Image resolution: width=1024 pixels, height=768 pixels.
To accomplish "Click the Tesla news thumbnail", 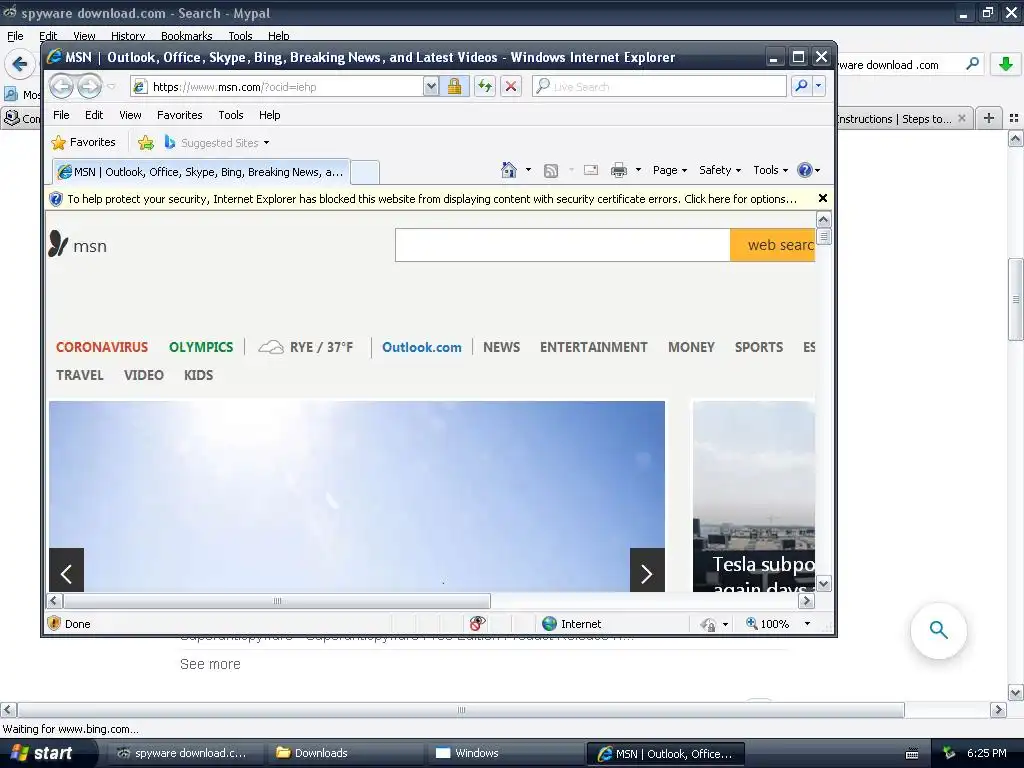I will coord(754,496).
